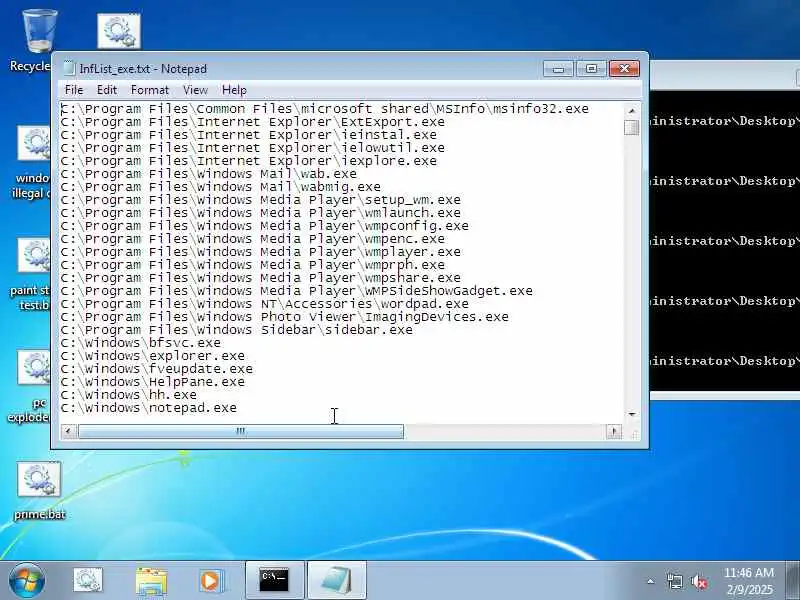
Task: Click the line ending in wmlaunch.exe
Action: tap(261, 213)
